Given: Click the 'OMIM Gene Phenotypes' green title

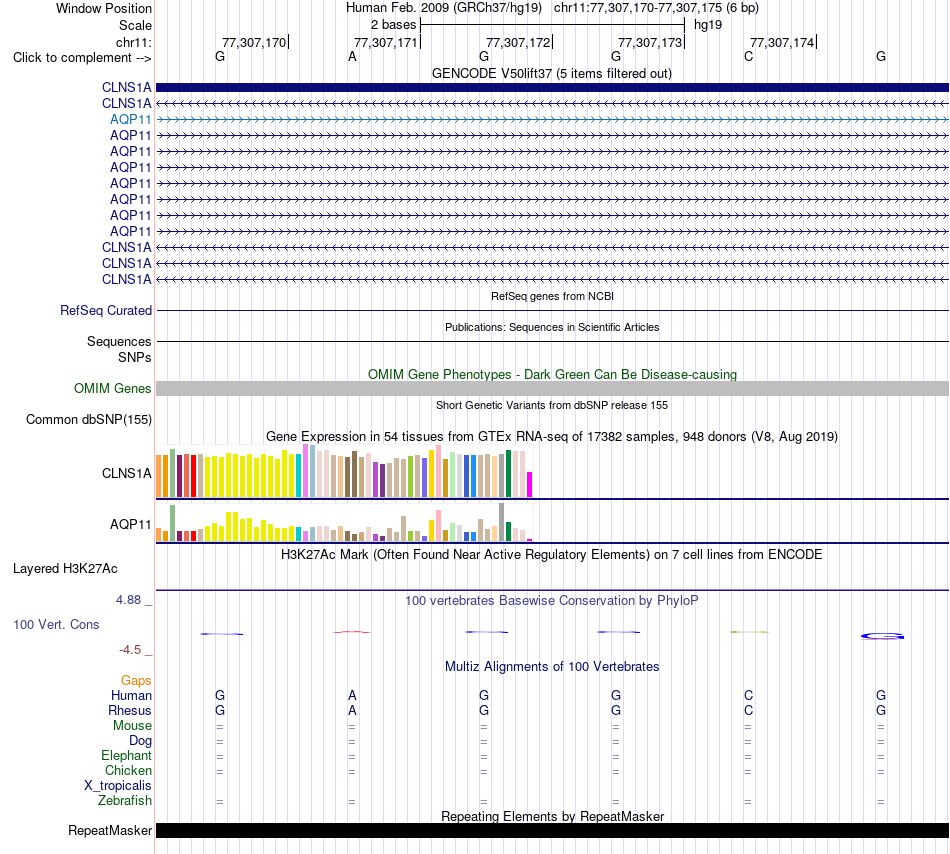Looking at the screenshot, I should [552, 374].
